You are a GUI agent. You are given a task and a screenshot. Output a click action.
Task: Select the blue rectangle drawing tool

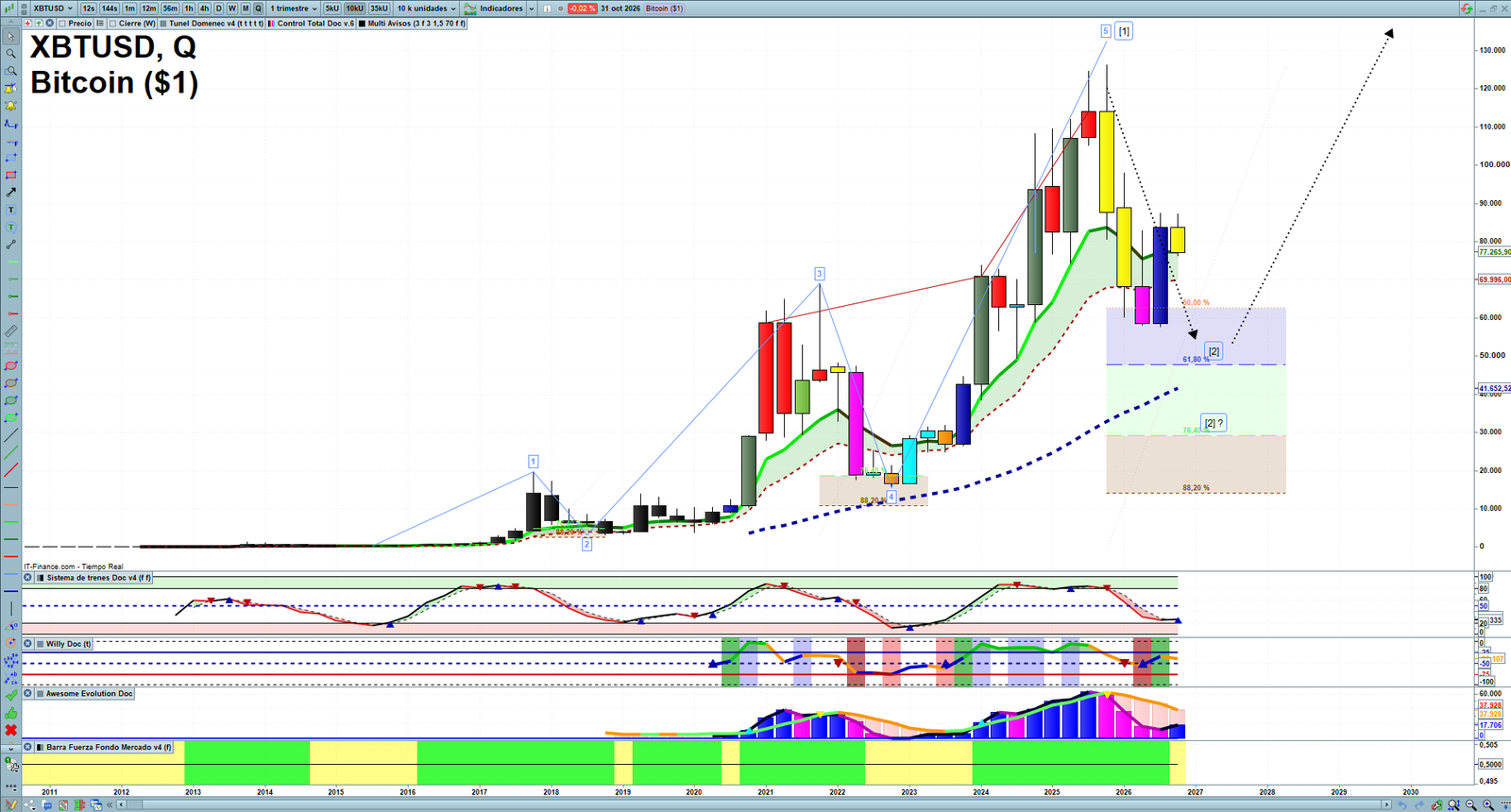(x=10, y=158)
